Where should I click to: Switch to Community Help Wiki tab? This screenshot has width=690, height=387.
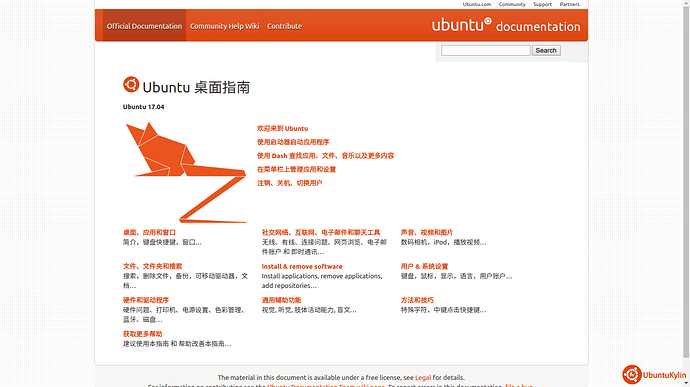pos(224,26)
